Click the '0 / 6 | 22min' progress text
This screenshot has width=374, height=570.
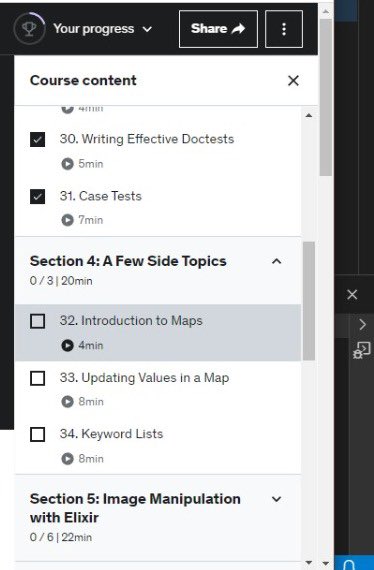click(61, 537)
